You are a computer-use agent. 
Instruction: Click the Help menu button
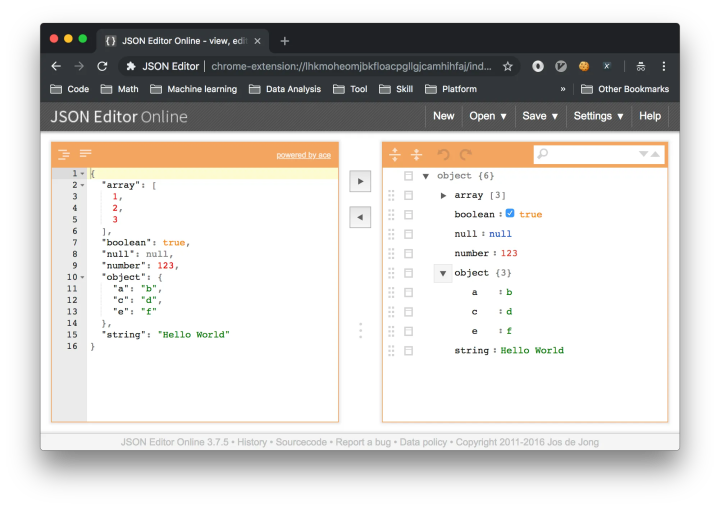pos(650,116)
